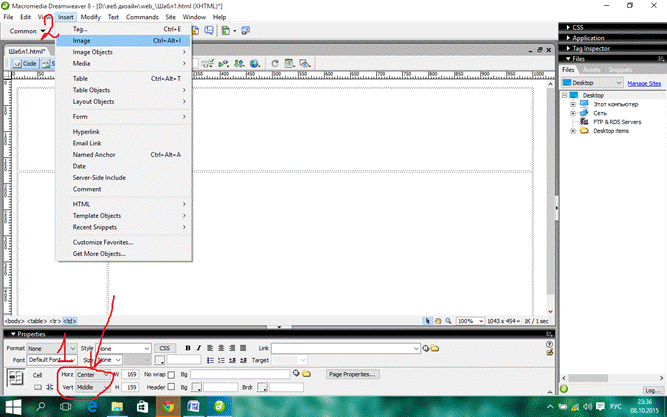667x417 pixels.
Task: Open the Brdr color swatch
Action: coord(262,387)
